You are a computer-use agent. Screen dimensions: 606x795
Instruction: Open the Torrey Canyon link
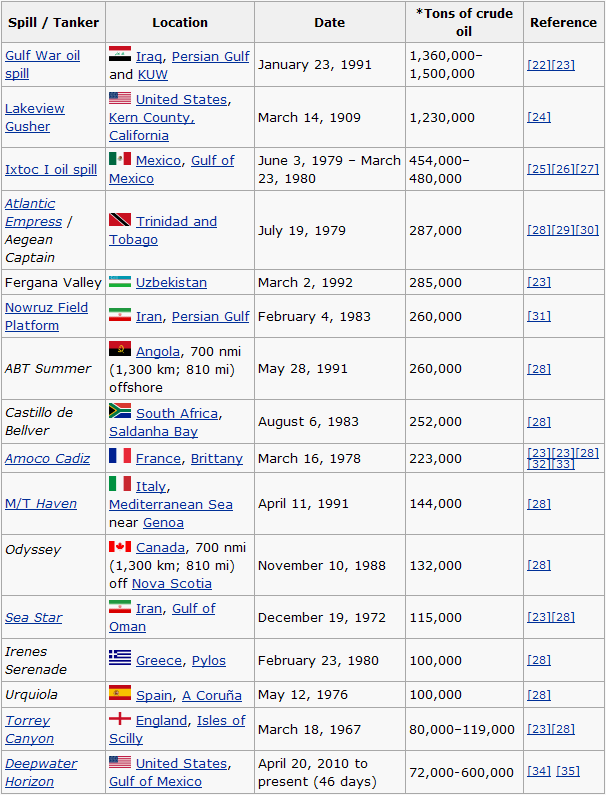29,729
